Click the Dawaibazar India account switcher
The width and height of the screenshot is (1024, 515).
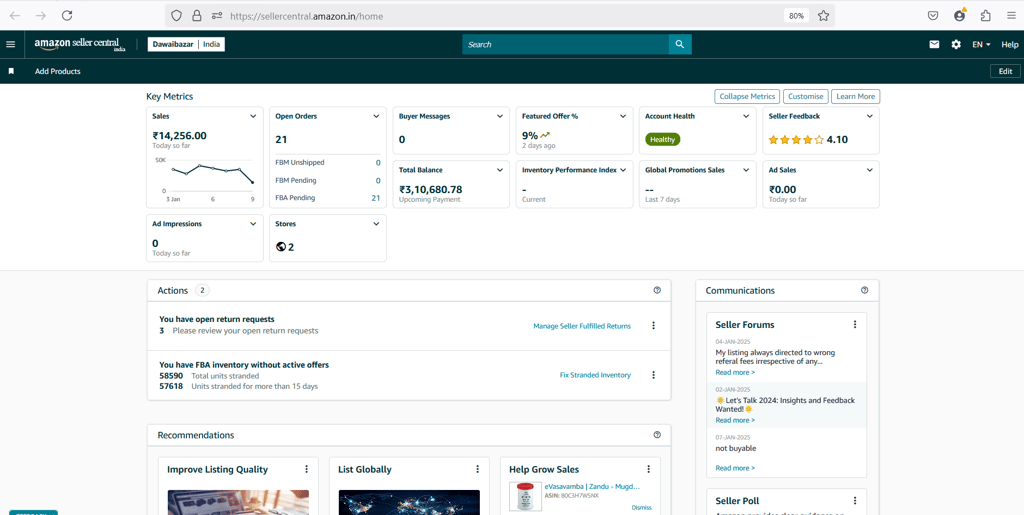click(186, 44)
